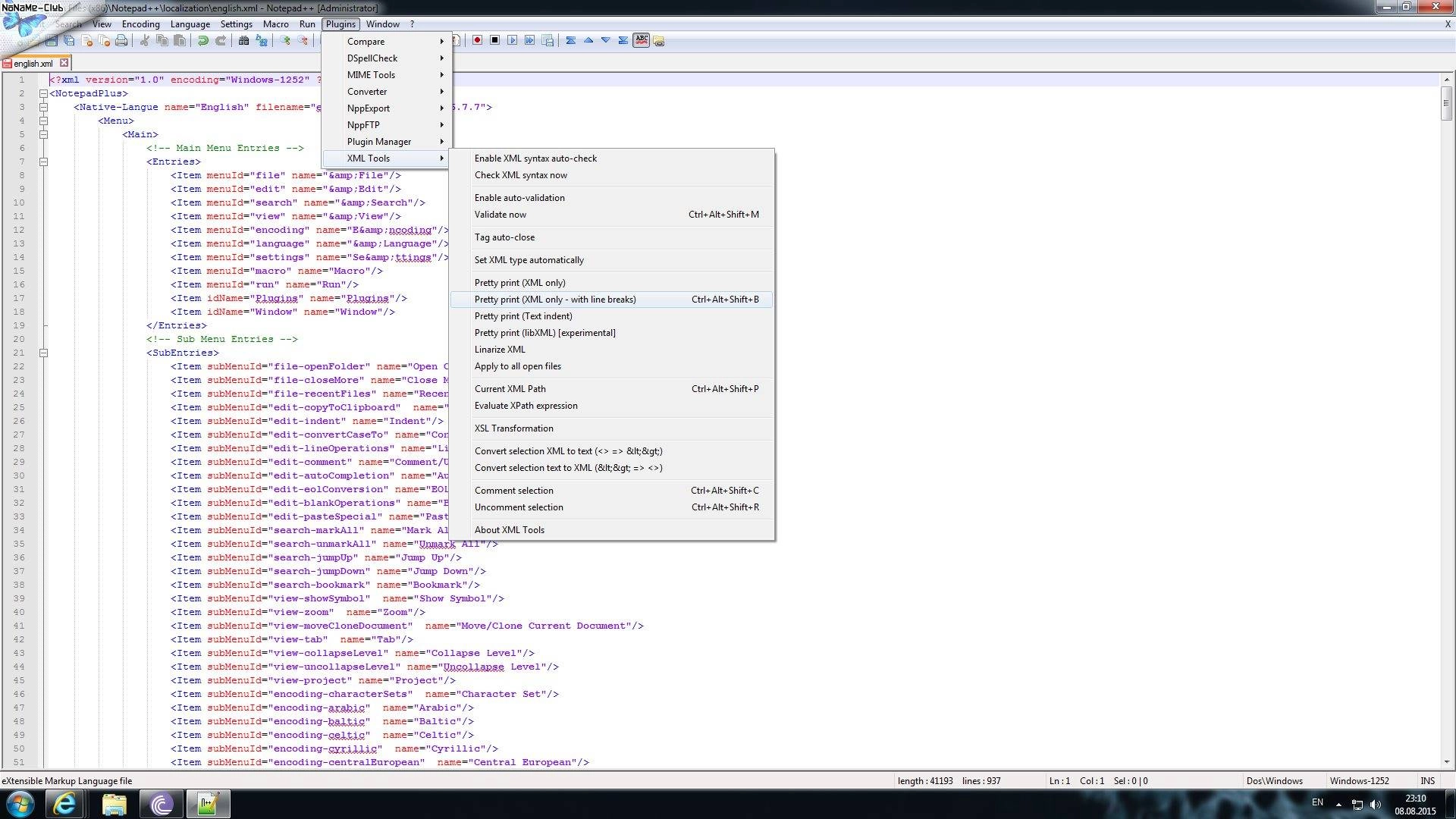This screenshot has height=819, width=1456.
Task: Click the Paste toolbar icon
Action: [179, 40]
